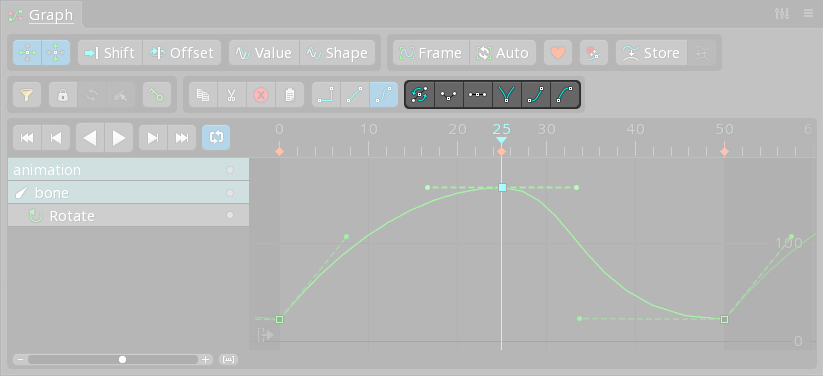Click the key icon button
This screenshot has width=823, height=376.
coord(157,95)
